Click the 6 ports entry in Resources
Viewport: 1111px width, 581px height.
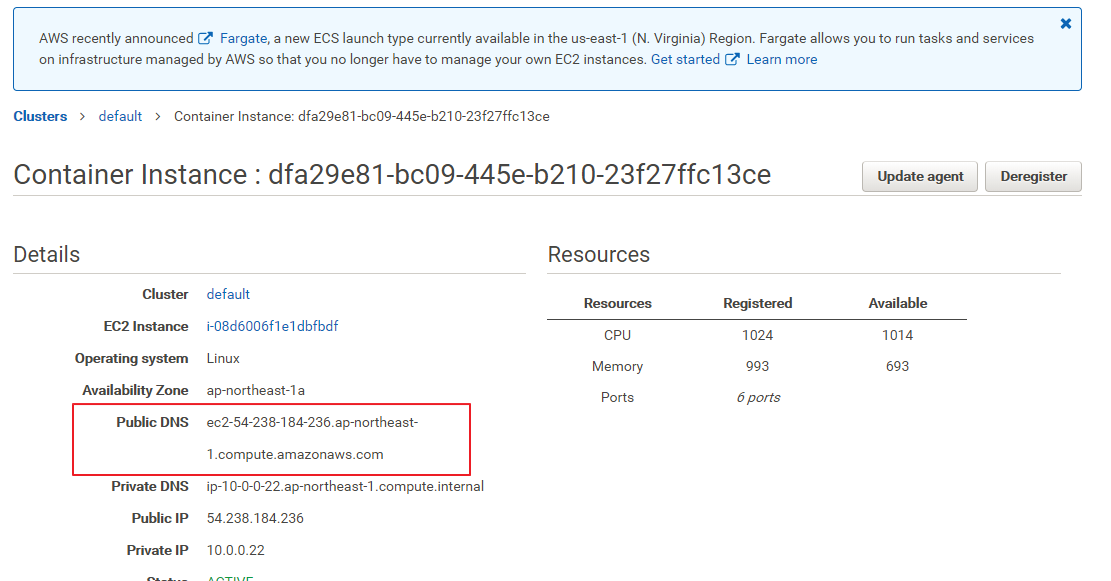[x=758, y=397]
